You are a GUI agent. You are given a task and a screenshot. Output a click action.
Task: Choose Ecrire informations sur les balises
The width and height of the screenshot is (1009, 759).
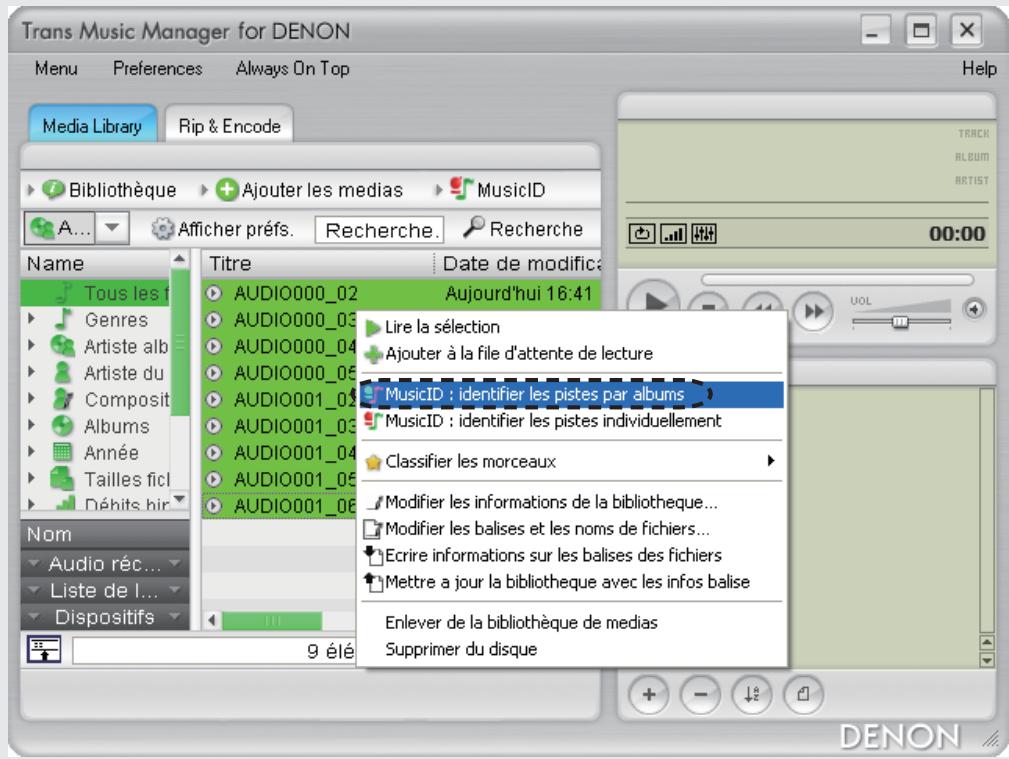point(573,555)
